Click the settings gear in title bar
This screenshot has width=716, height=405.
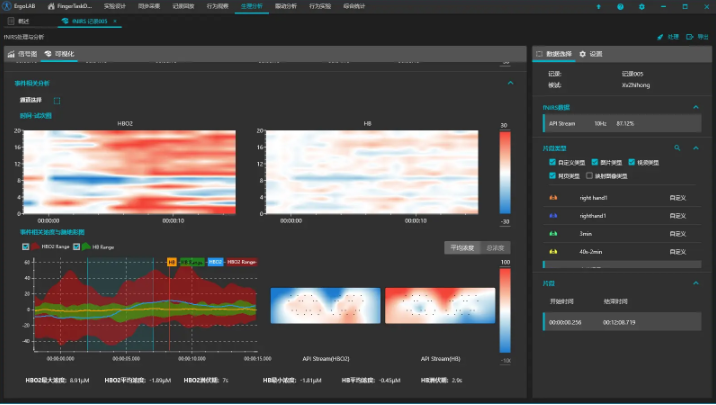[x=641, y=6]
